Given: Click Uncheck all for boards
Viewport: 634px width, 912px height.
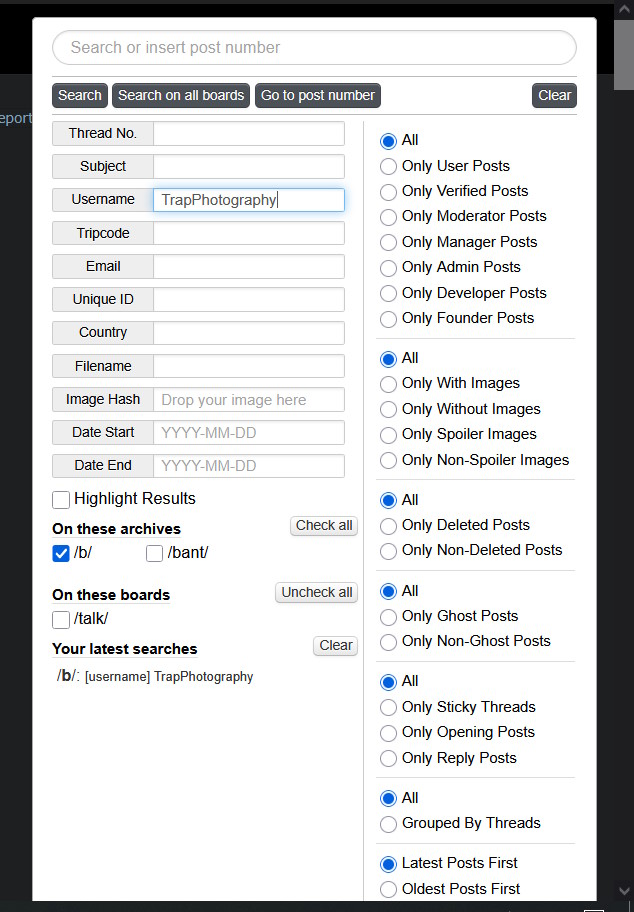Looking at the screenshot, I should 316,593.
